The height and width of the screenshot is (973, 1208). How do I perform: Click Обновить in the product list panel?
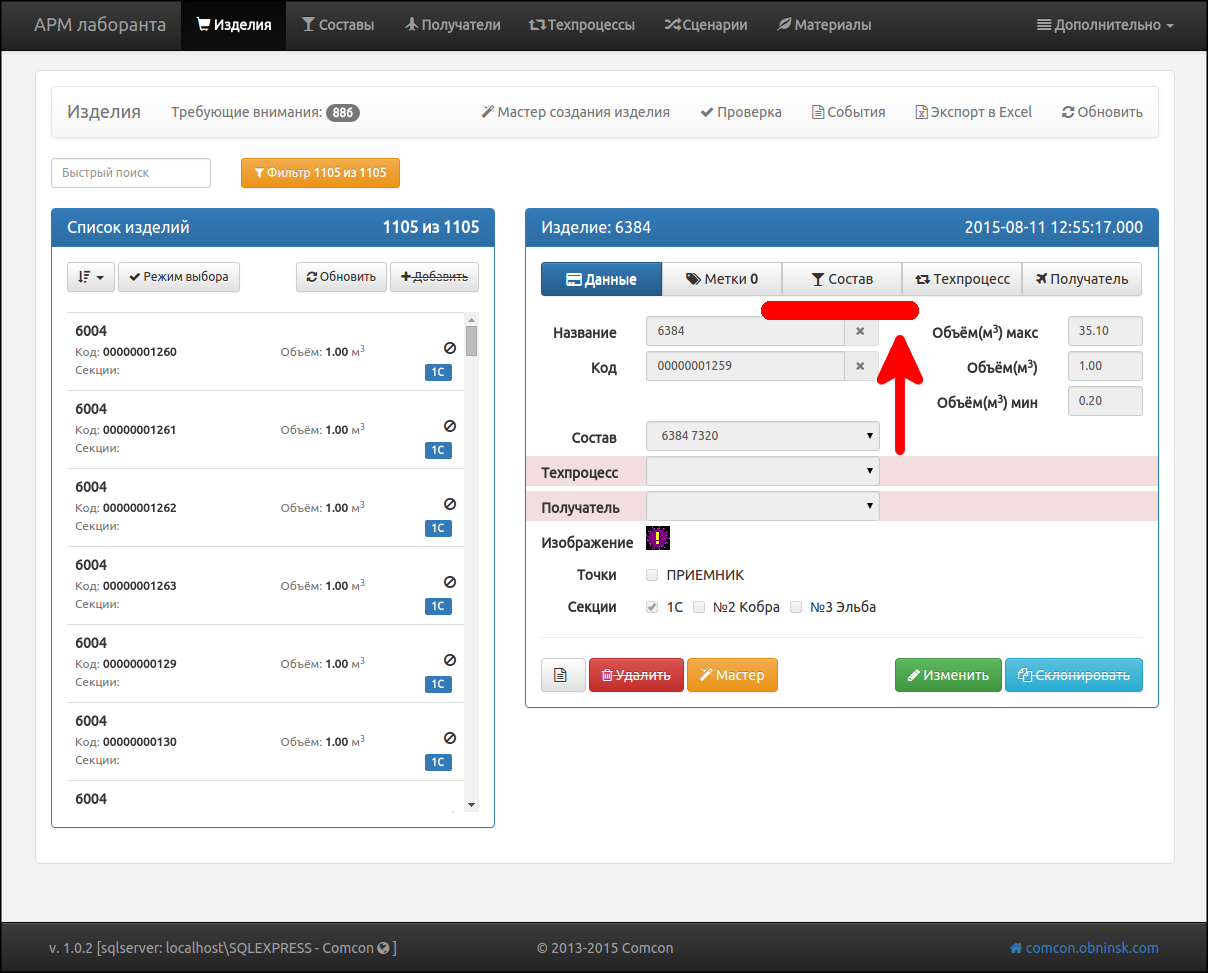pyautogui.click(x=341, y=277)
